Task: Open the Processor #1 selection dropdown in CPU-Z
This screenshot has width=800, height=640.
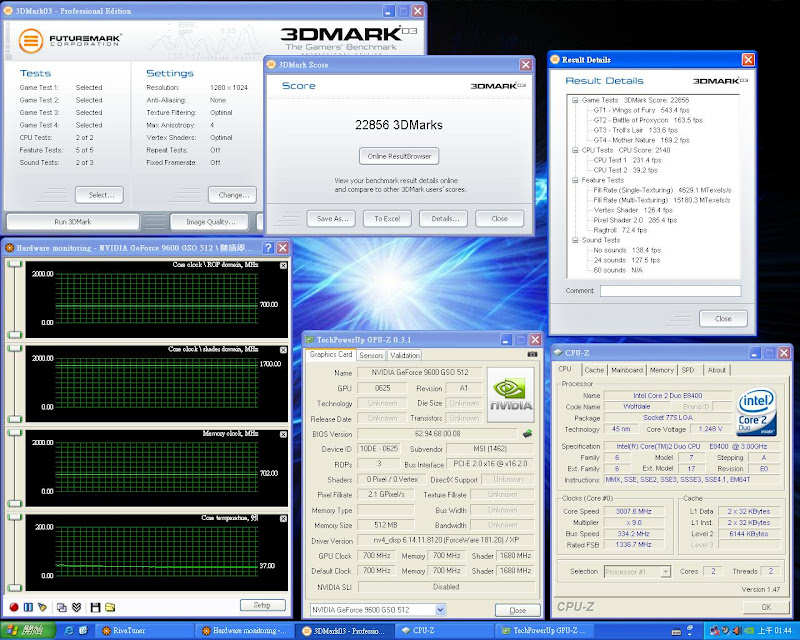Action: coord(665,572)
